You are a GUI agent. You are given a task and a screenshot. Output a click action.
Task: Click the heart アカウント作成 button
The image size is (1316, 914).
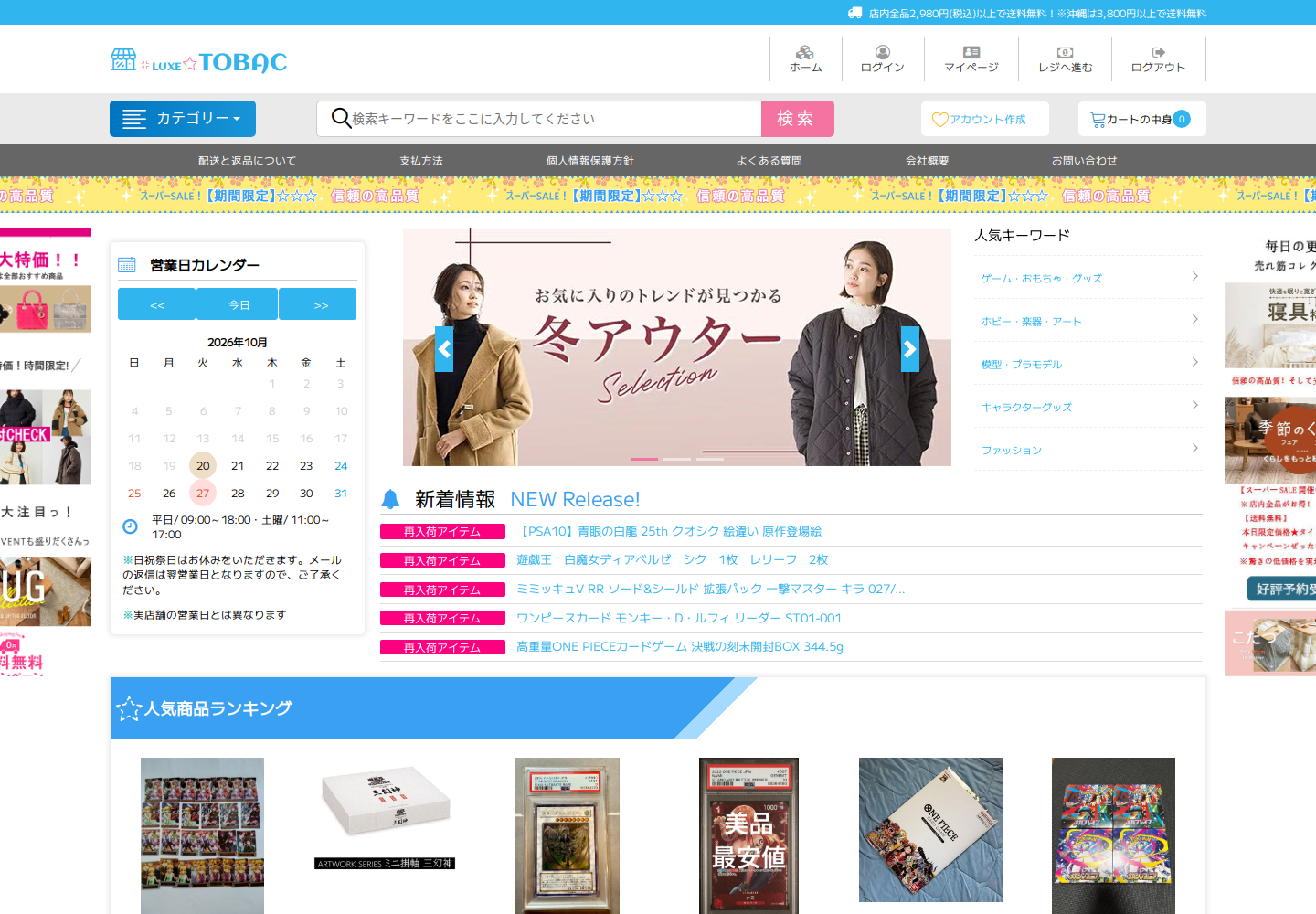(984, 119)
